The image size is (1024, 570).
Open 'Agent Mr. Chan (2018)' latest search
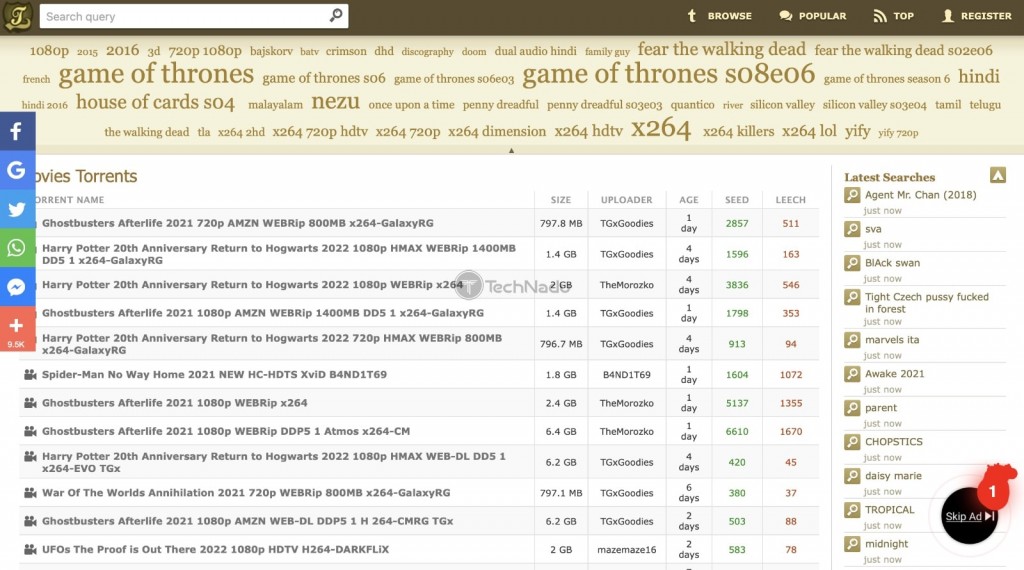click(x=920, y=195)
